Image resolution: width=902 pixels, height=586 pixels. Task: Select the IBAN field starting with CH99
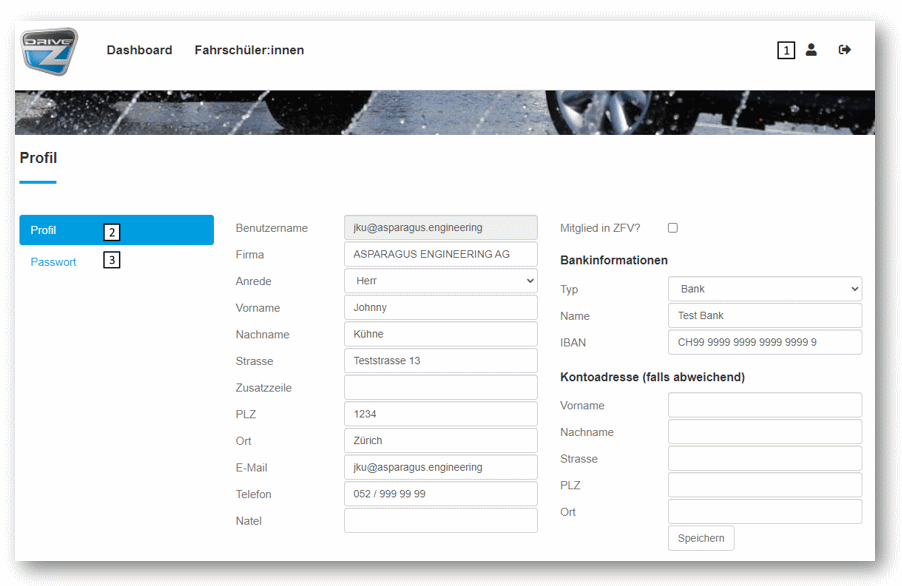(x=764, y=341)
